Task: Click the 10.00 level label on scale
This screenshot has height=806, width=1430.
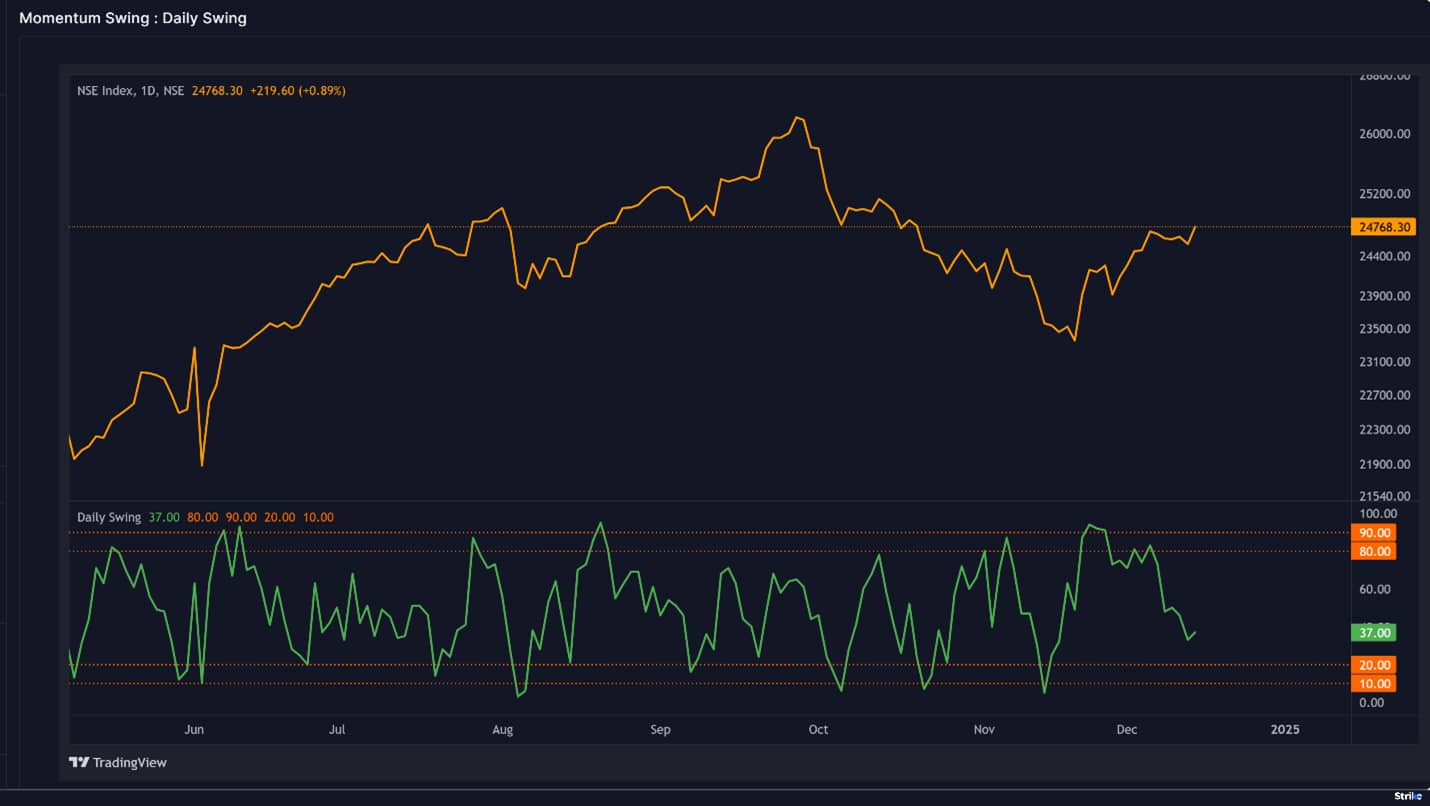Action: (x=1375, y=683)
